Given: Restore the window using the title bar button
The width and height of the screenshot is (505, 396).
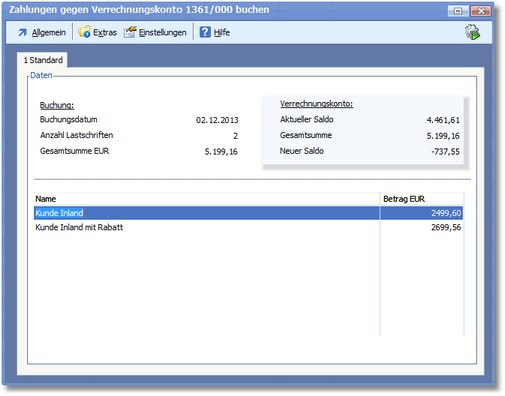Looking at the screenshot, I should tap(458, 11).
